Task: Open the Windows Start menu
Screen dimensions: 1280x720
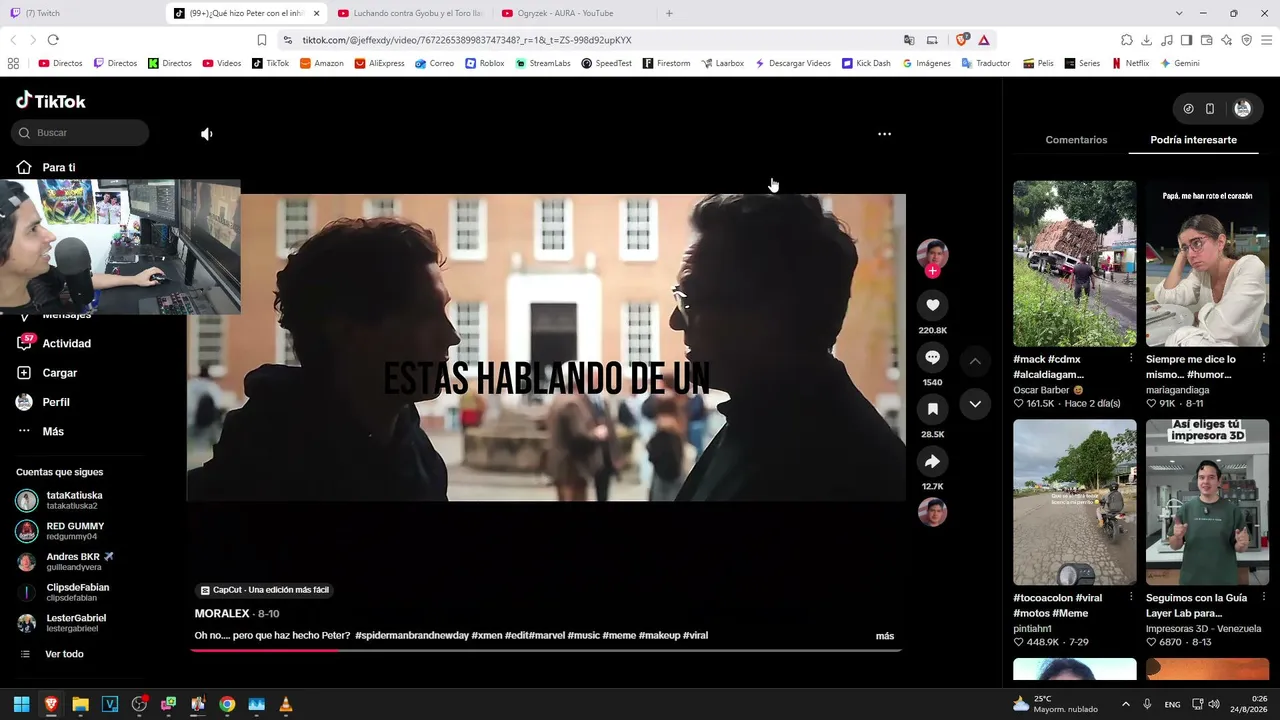Action: 21,704
